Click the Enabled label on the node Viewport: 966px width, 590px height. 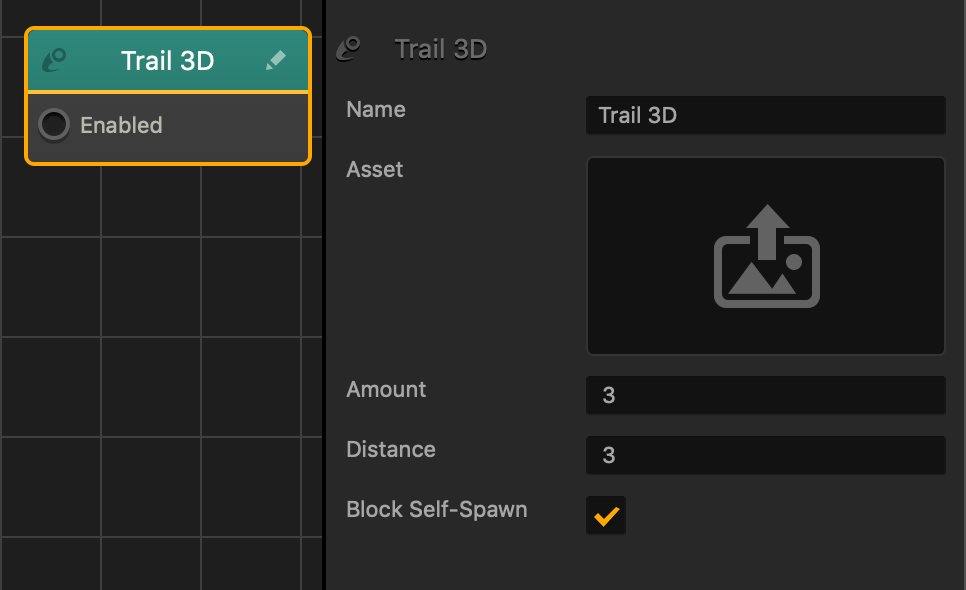click(x=121, y=126)
